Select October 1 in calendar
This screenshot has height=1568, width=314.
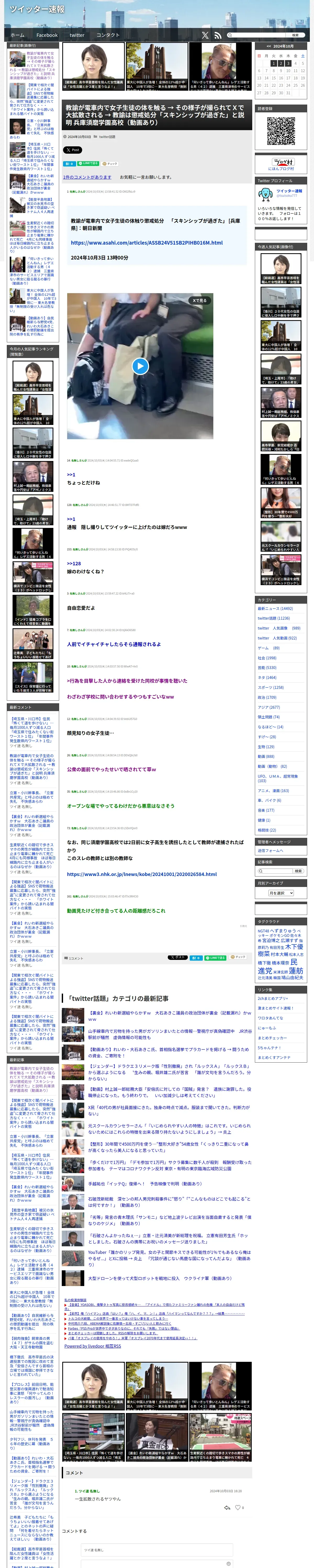273,63
